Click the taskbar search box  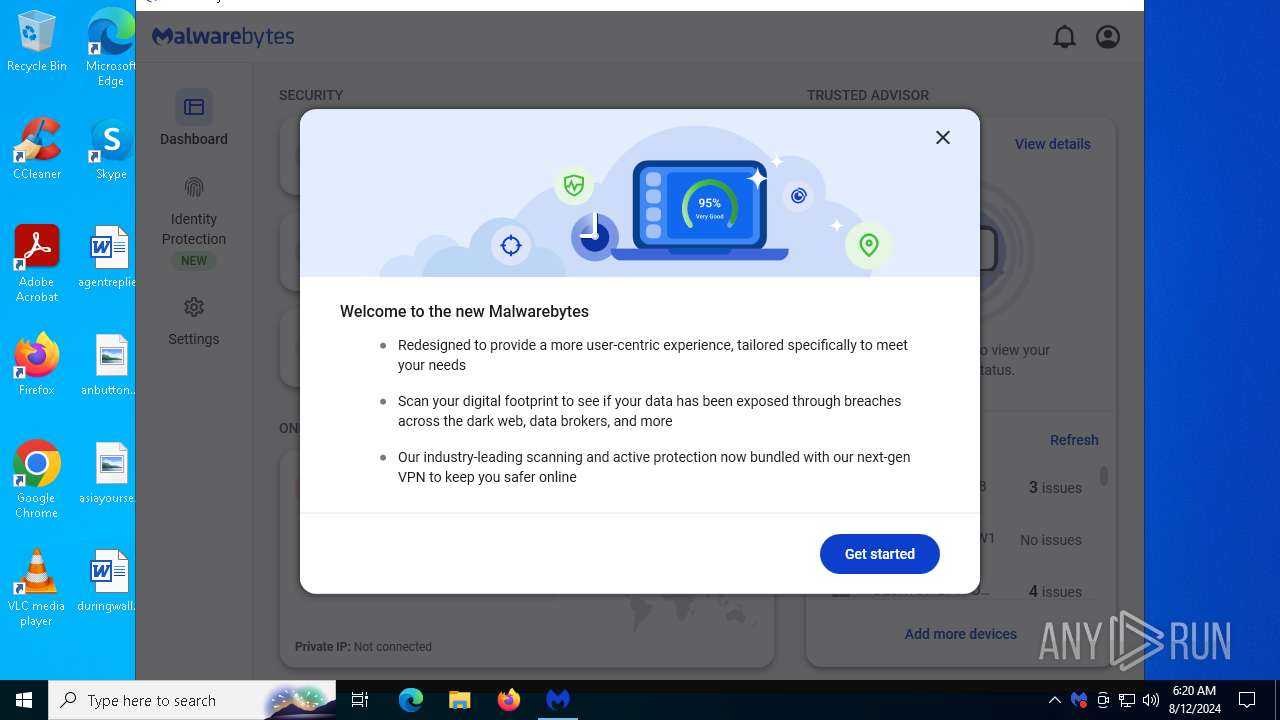[192, 700]
